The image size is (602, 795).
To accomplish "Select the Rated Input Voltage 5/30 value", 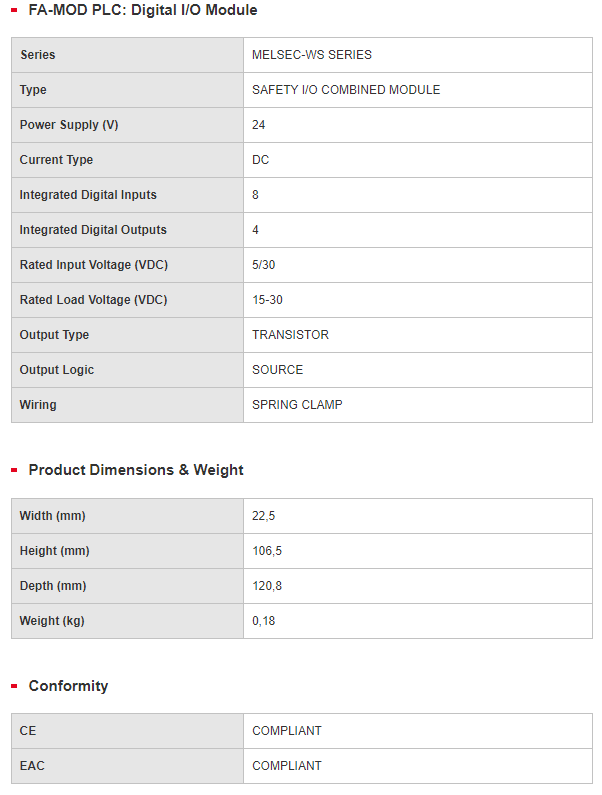I will coord(264,265).
